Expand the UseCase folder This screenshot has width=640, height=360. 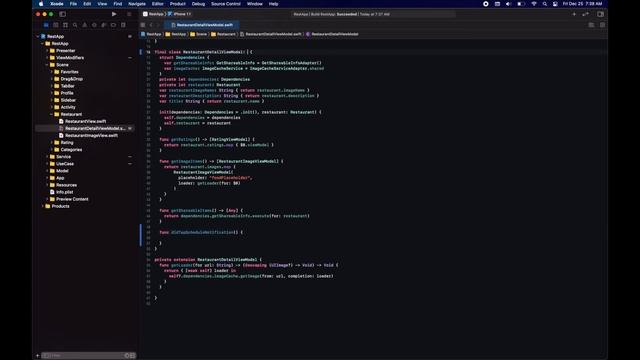(x=47, y=164)
